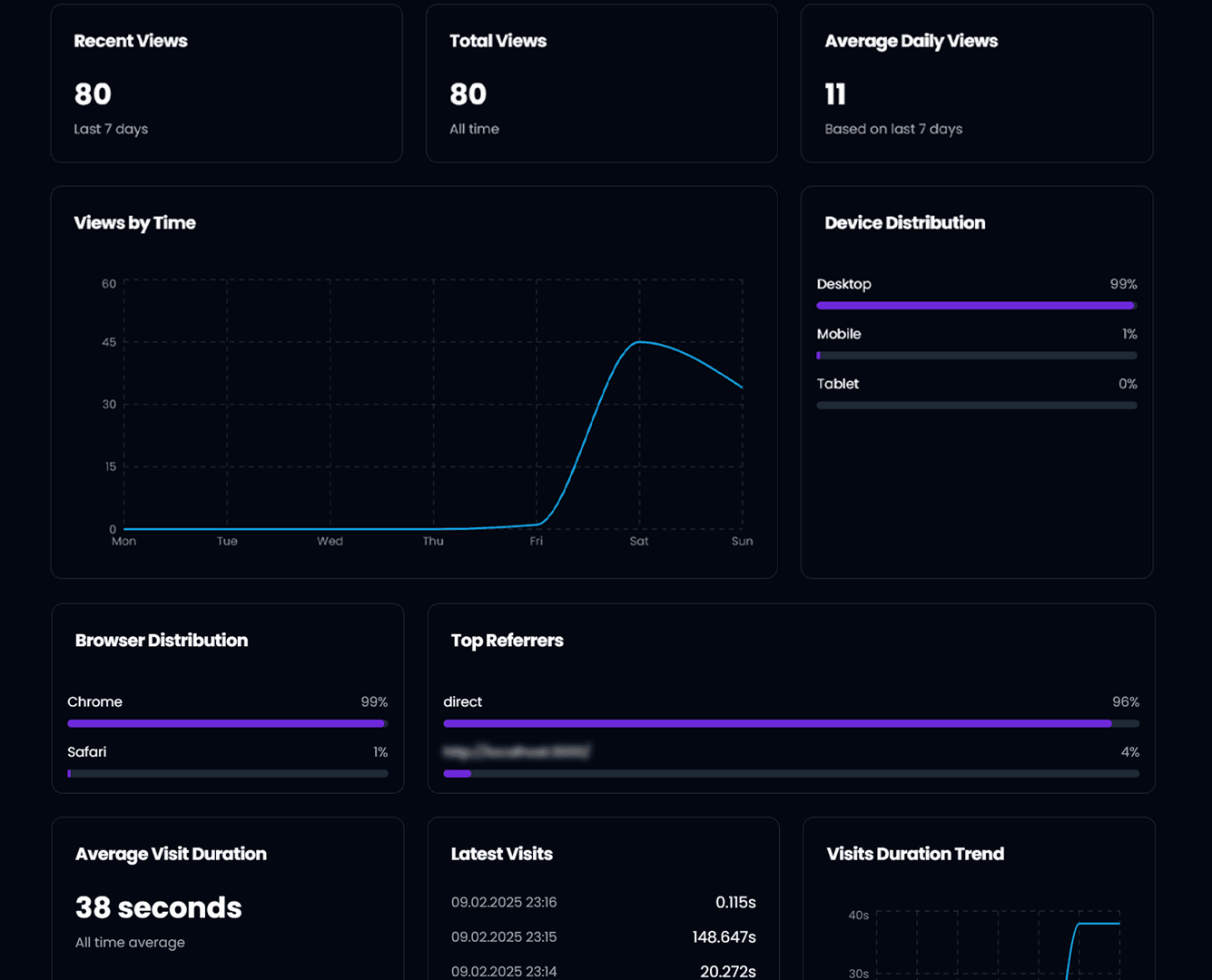Click the Safari browser label
Screen dimensions: 1212x980
86,751
